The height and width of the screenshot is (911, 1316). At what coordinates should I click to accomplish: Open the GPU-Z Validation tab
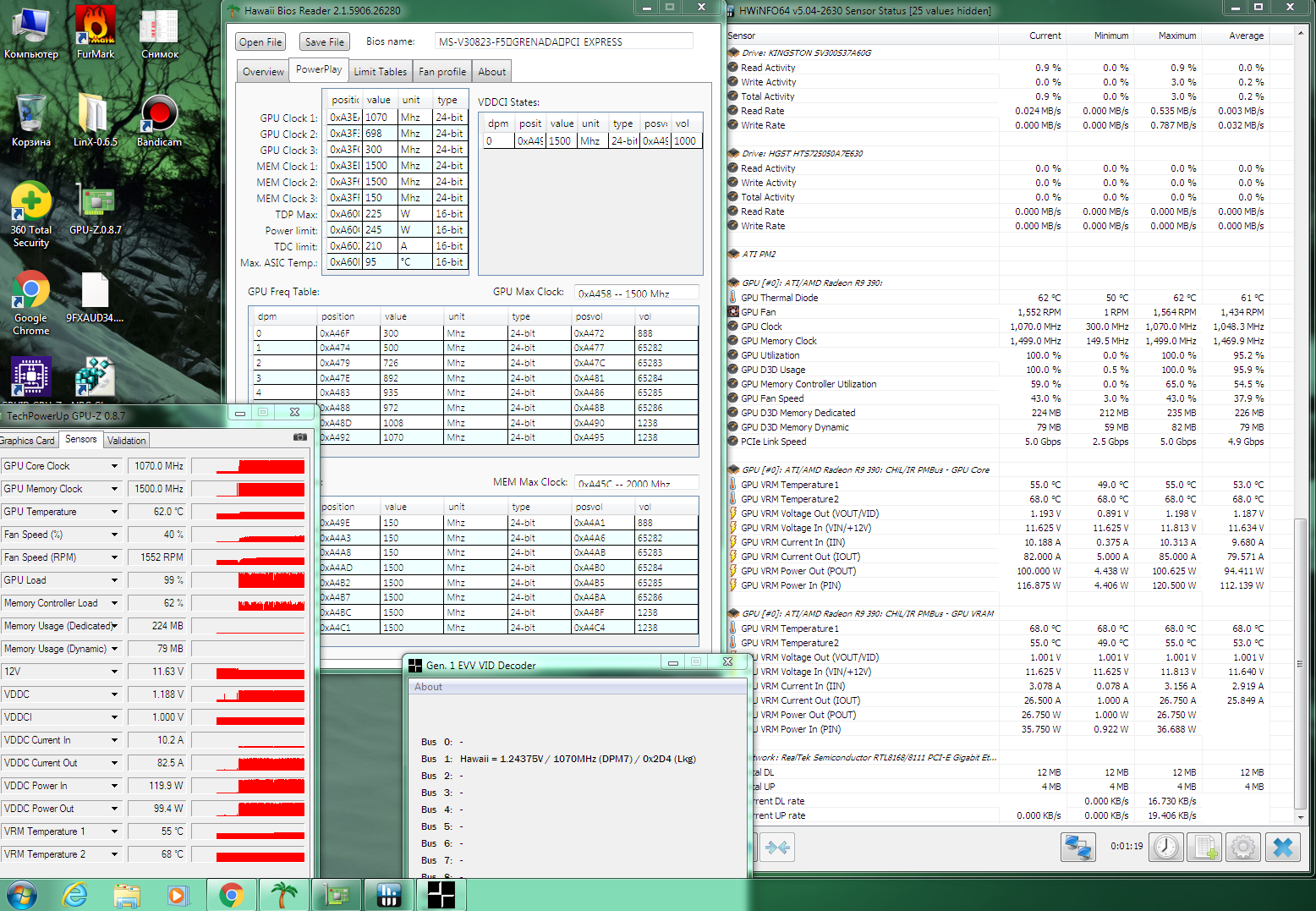[127, 441]
